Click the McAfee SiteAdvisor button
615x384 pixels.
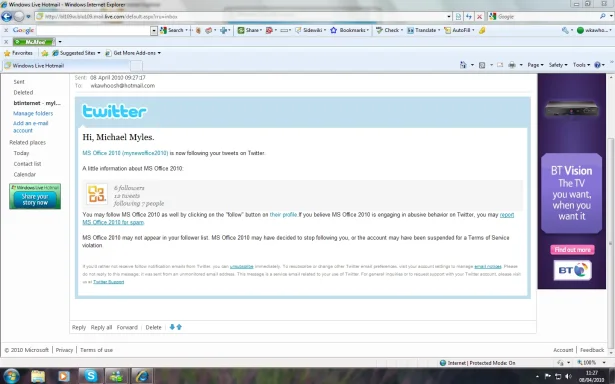click(x=34, y=42)
